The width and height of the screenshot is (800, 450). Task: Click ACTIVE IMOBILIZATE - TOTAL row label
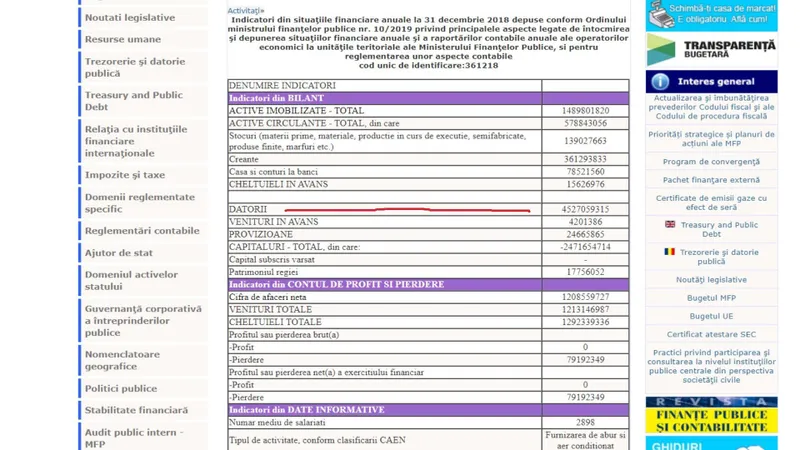[x=296, y=111]
